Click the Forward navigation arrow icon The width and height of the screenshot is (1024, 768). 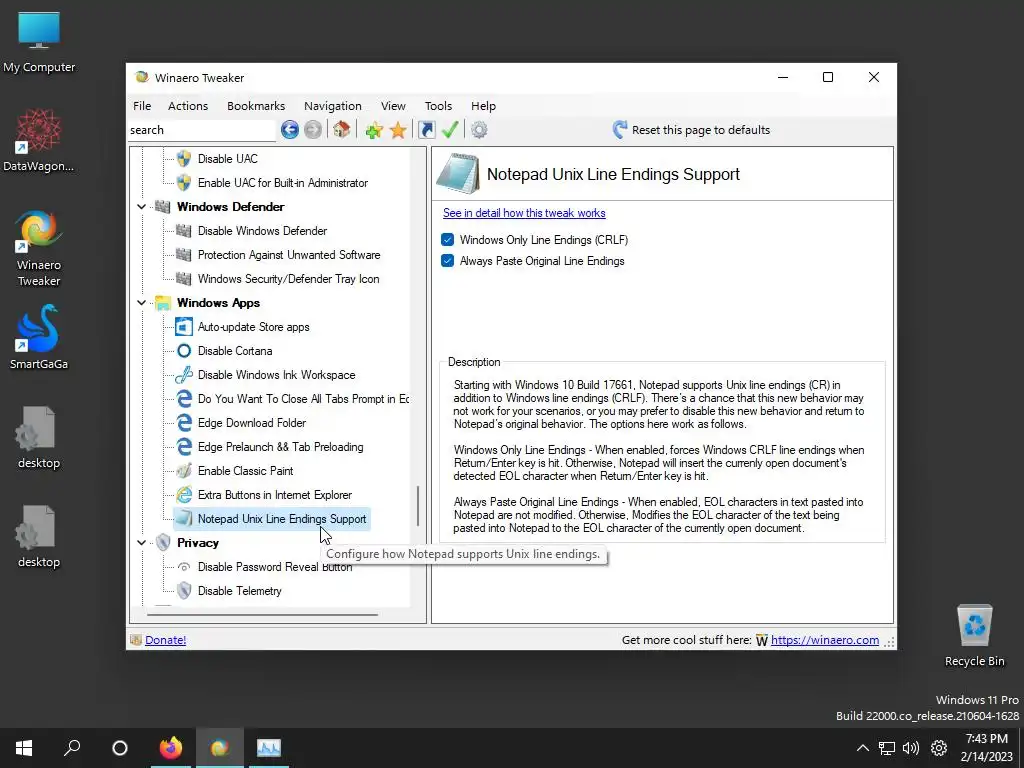(x=313, y=130)
